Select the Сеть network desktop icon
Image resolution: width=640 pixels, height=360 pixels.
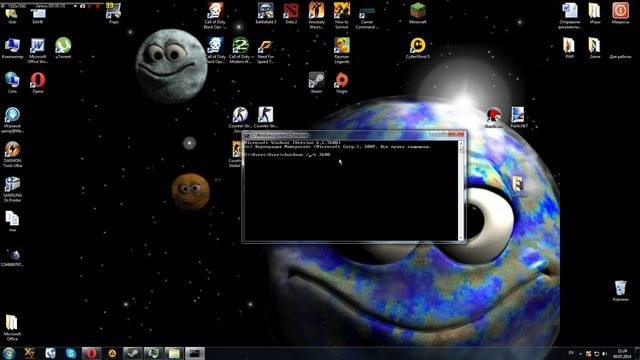pos(12,82)
